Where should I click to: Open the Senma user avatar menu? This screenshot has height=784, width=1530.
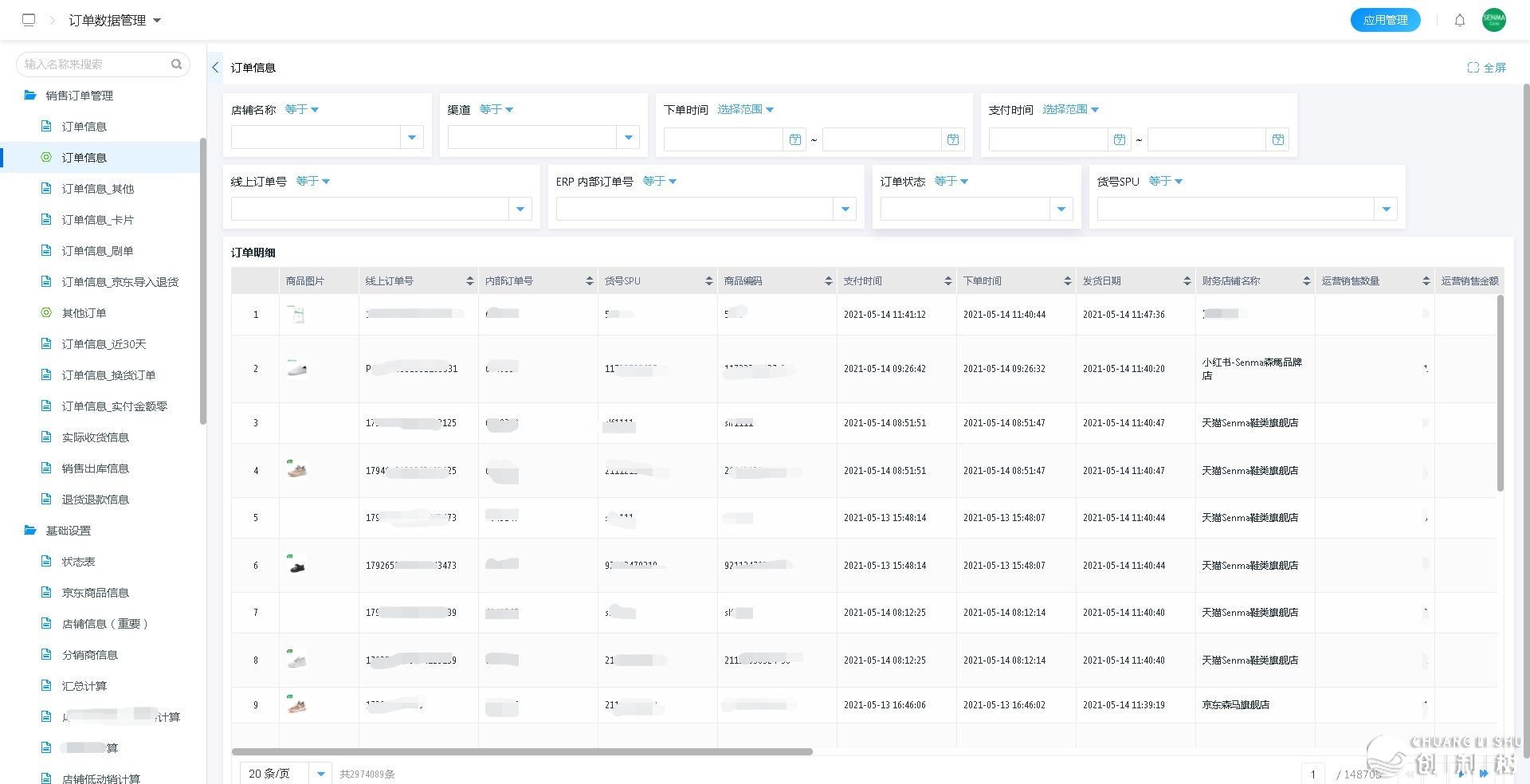click(x=1493, y=20)
